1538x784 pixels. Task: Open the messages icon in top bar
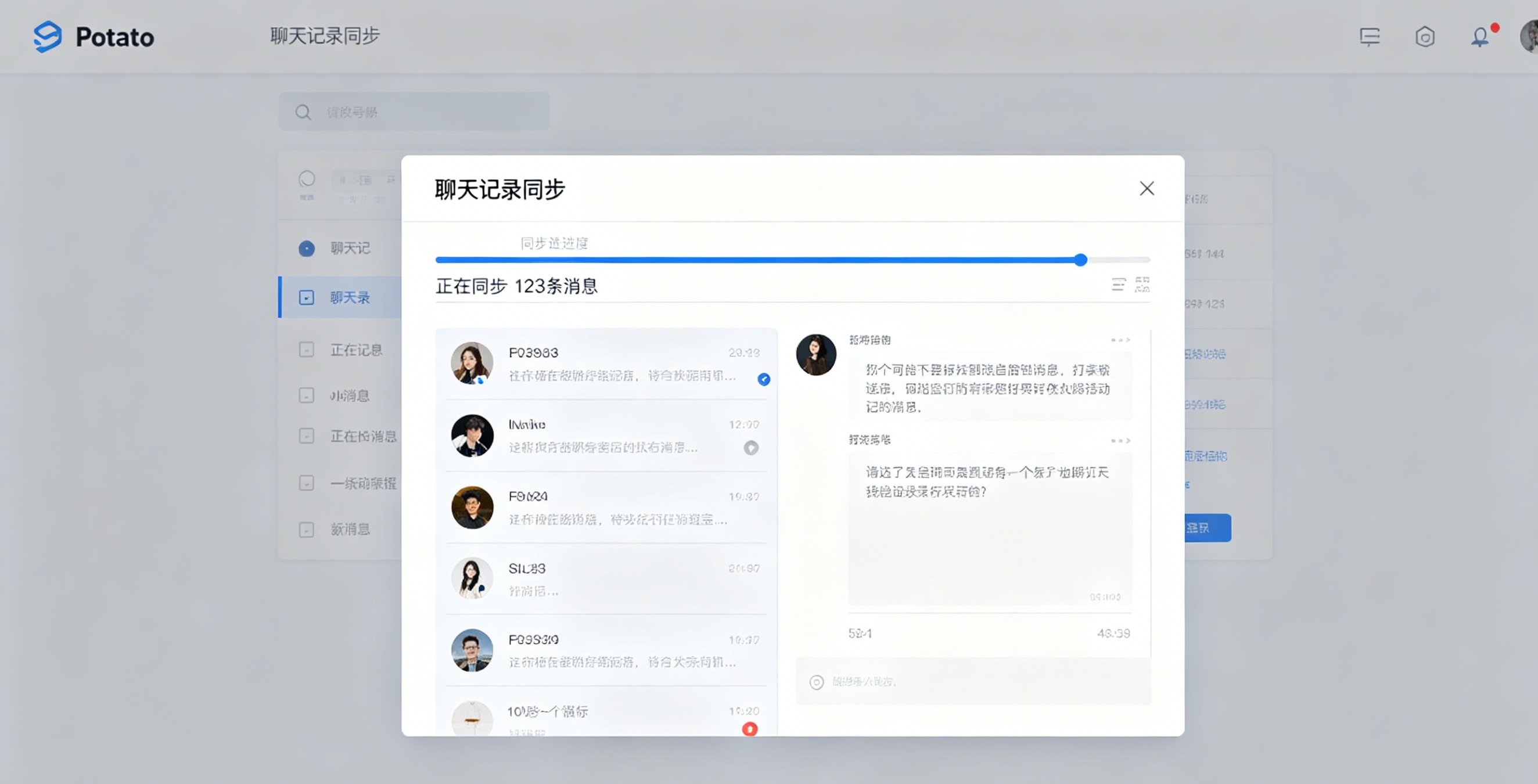coord(1370,37)
